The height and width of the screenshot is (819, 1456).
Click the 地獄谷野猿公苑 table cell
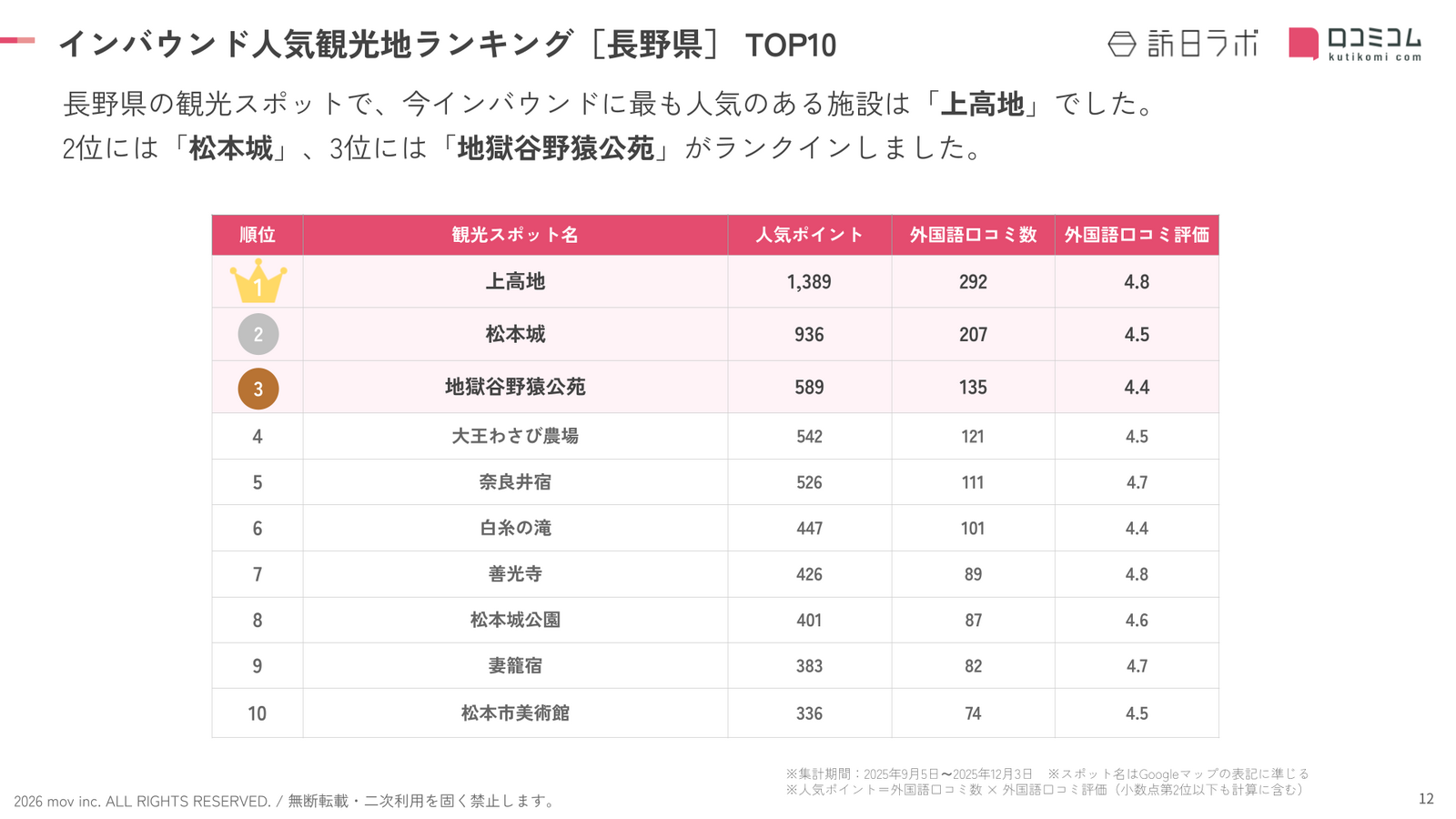(515, 387)
